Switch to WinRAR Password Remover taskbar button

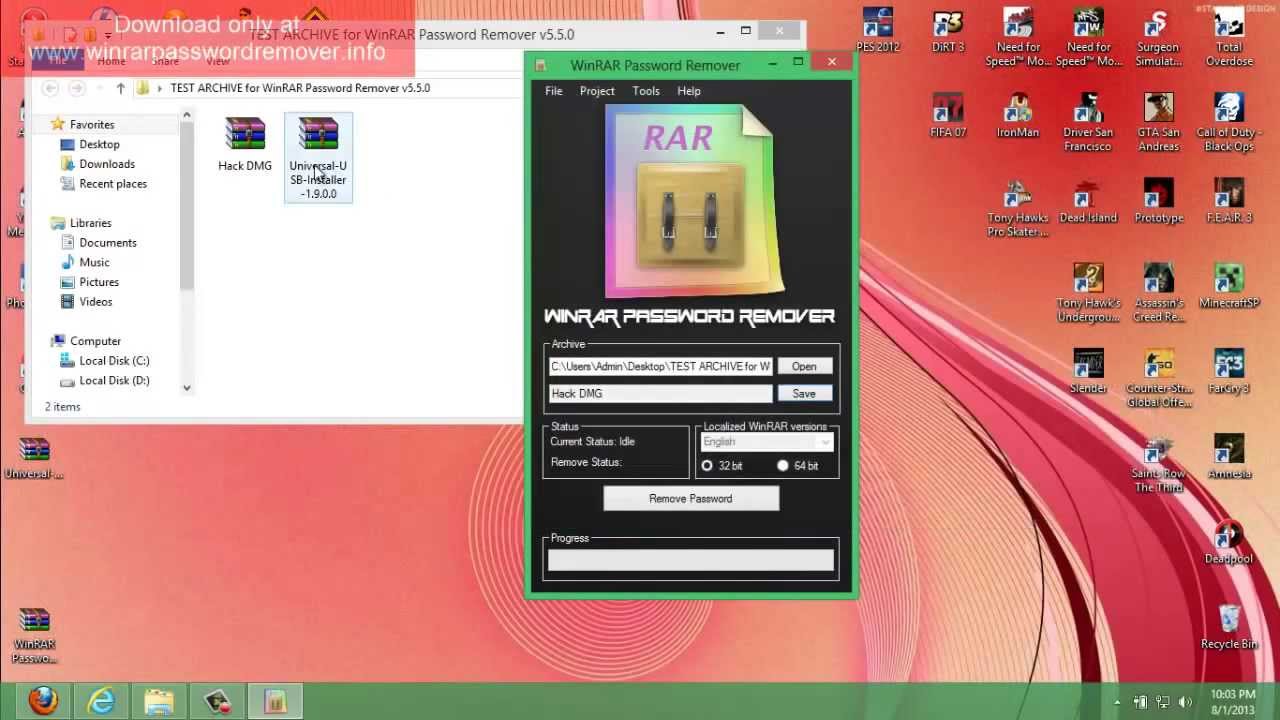[275, 701]
